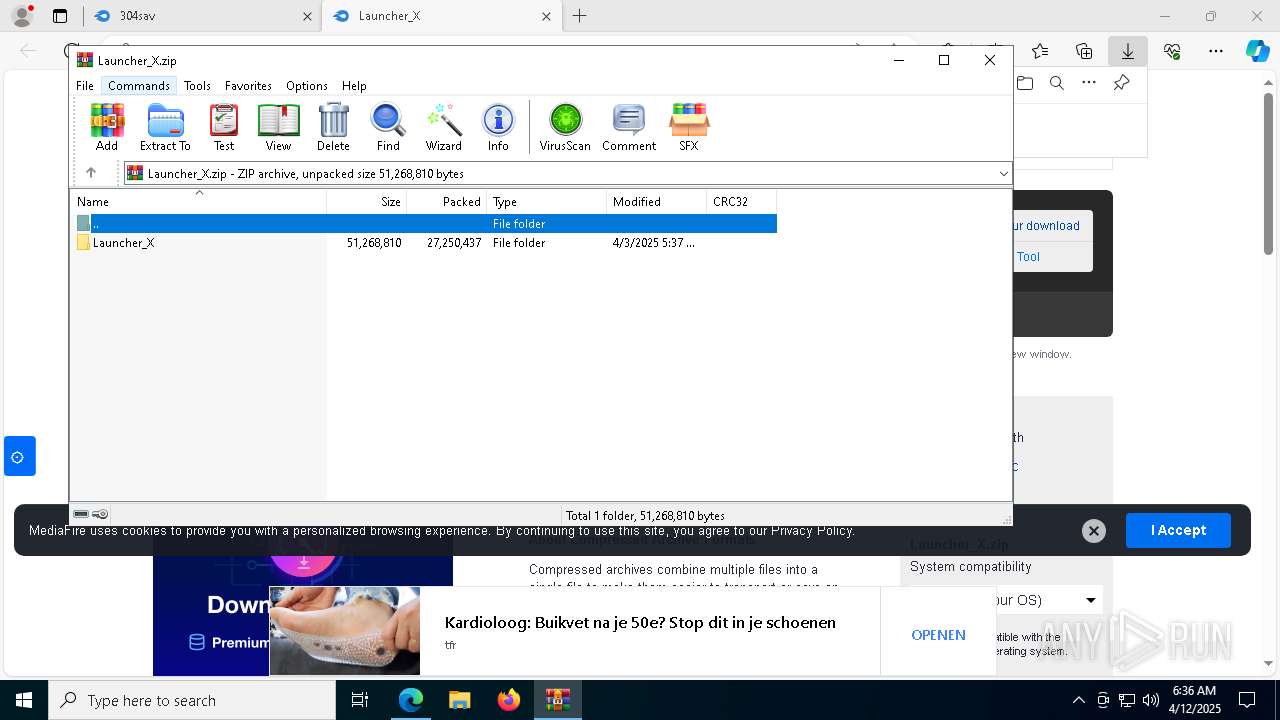Image resolution: width=1280 pixels, height=720 pixels.
Task: Create an SFX archive
Action: (x=689, y=128)
